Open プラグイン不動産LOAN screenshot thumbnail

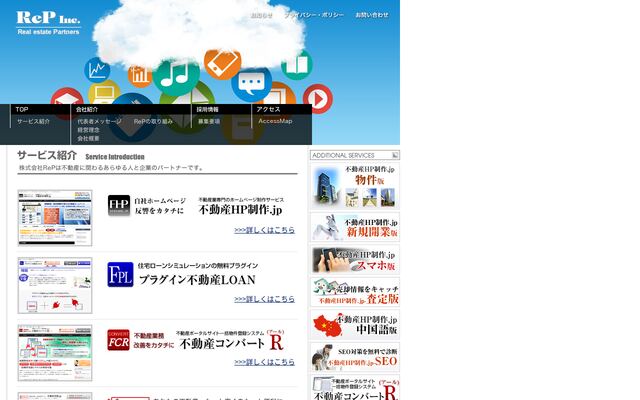(55, 285)
